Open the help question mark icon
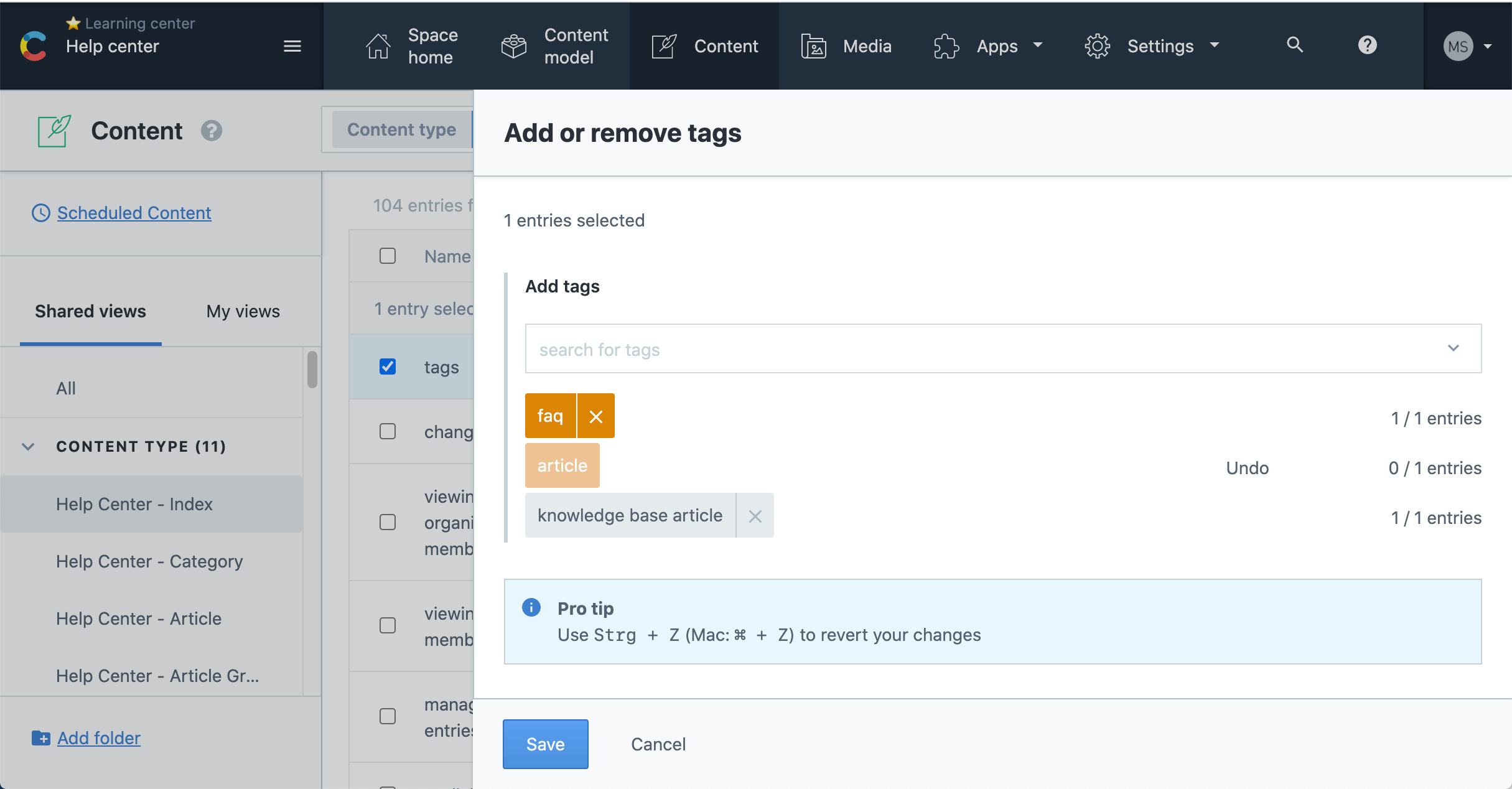 pos(1367,45)
